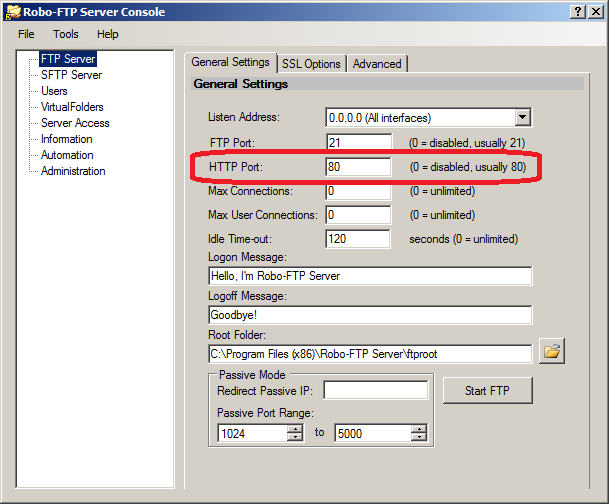The height and width of the screenshot is (504, 609).
Task: Browse for root folder with folder icon
Action: 552,351
